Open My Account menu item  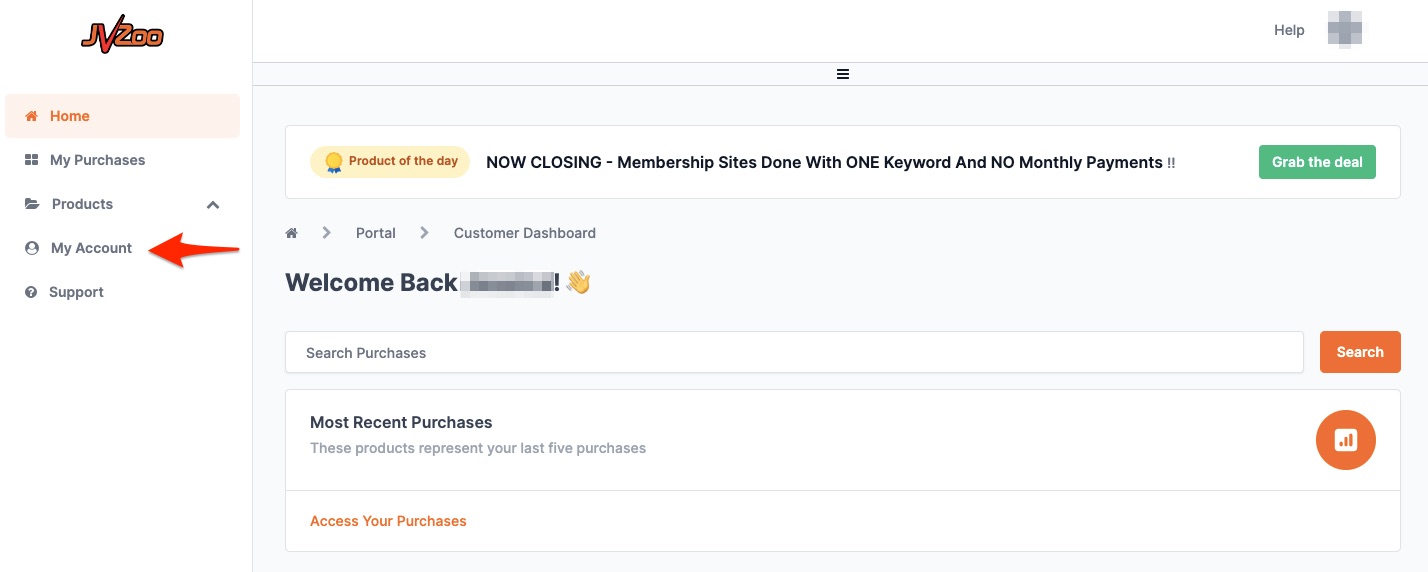(x=91, y=248)
